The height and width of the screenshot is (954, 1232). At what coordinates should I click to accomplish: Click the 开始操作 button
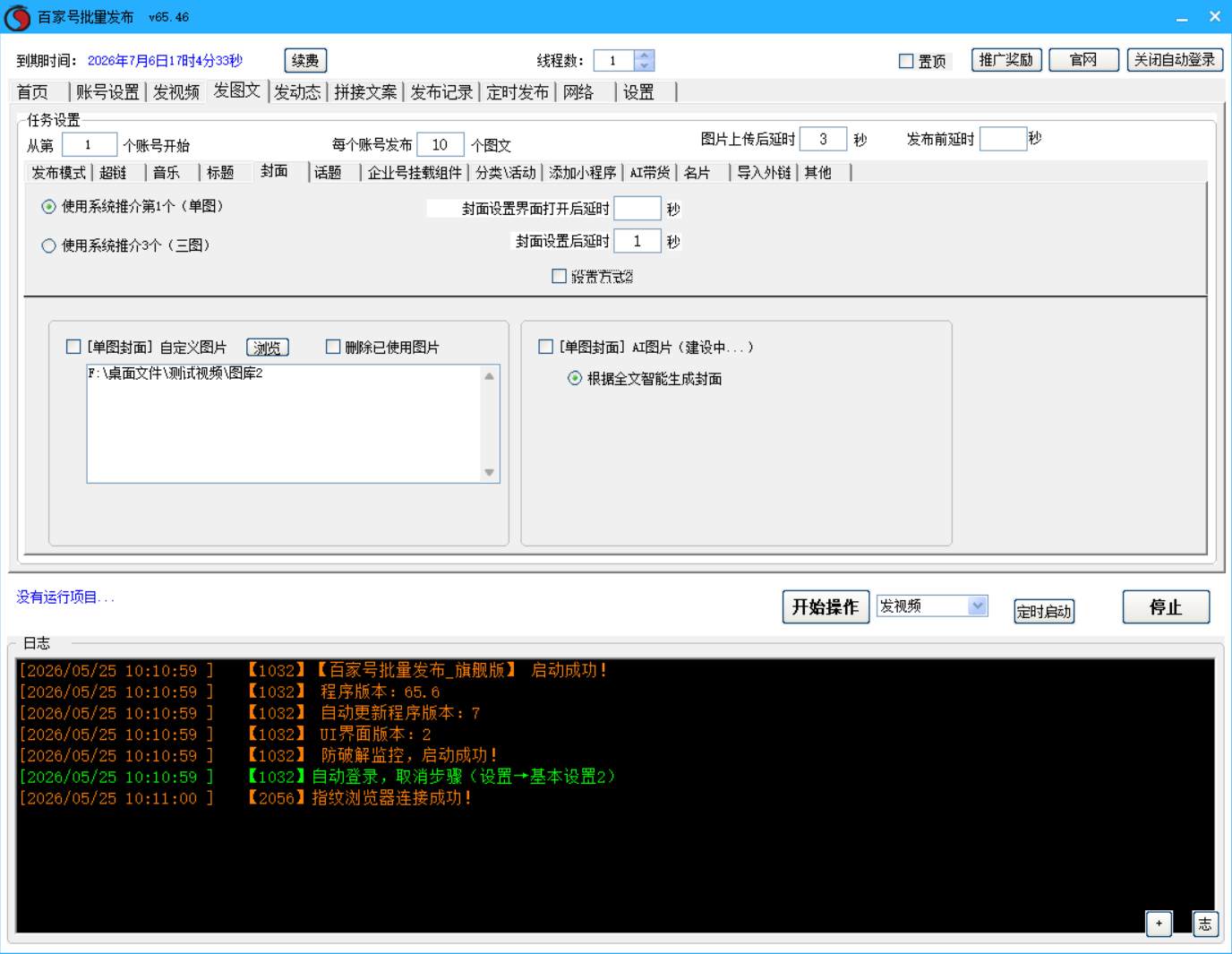click(826, 606)
